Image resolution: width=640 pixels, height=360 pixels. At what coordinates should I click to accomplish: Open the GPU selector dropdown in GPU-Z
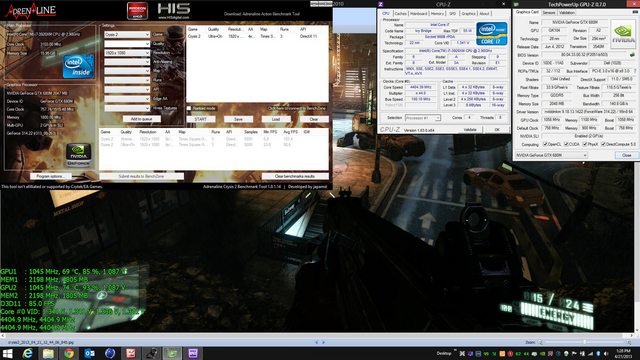tap(551, 156)
